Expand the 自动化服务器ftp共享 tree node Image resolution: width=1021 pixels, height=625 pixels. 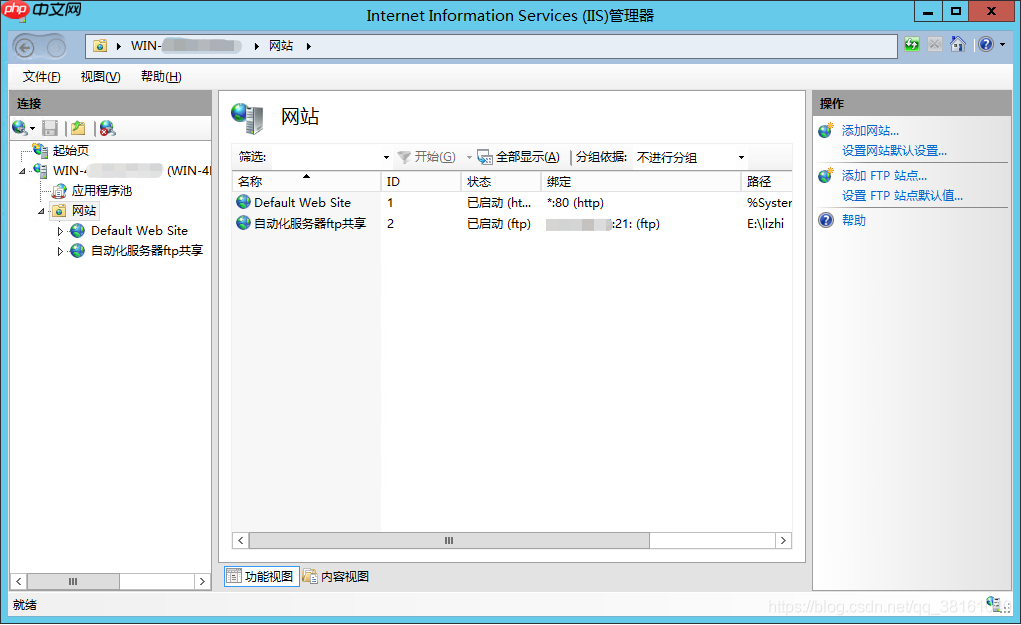tap(59, 250)
